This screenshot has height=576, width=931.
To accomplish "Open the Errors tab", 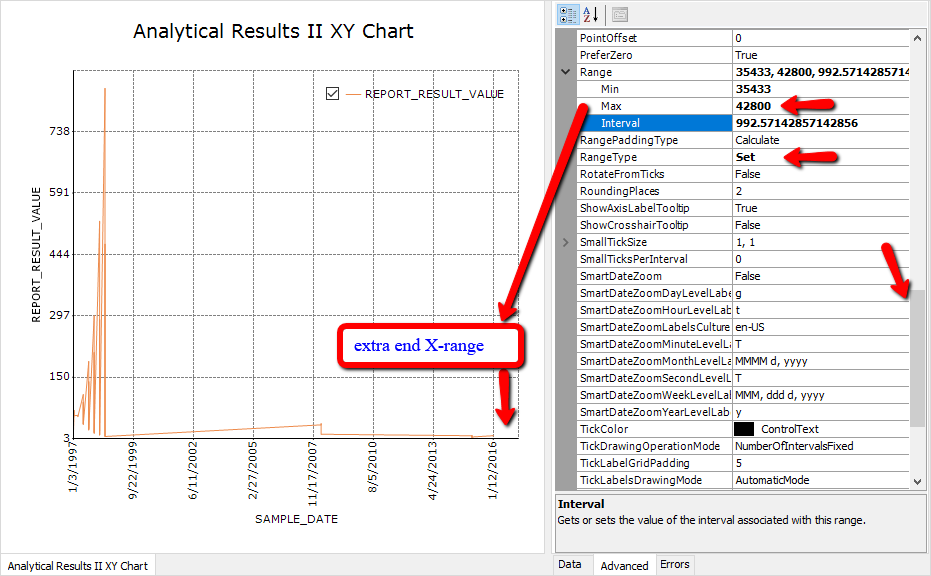I will coord(674,565).
